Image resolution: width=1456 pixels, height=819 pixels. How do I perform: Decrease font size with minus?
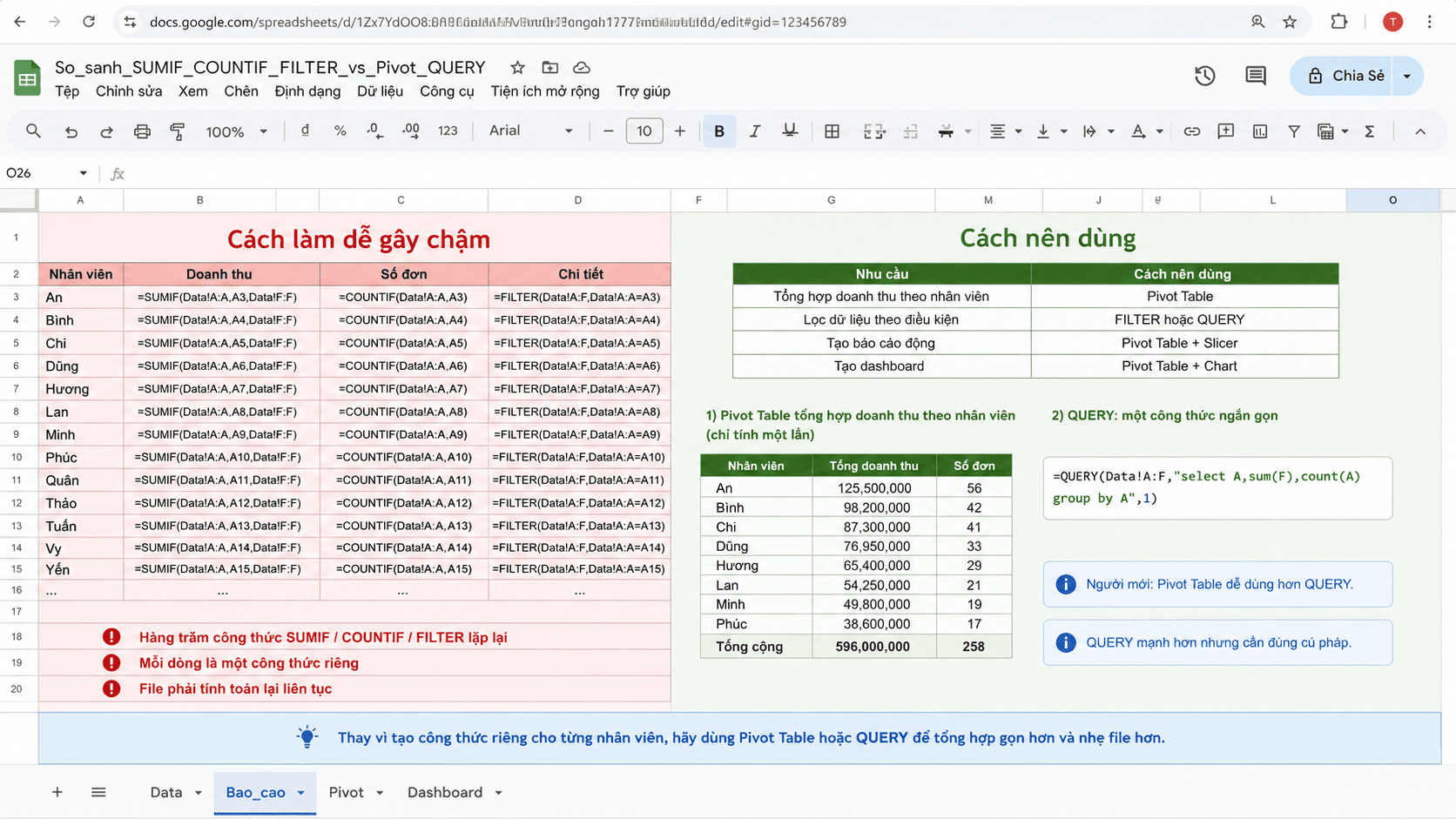[x=608, y=131]
